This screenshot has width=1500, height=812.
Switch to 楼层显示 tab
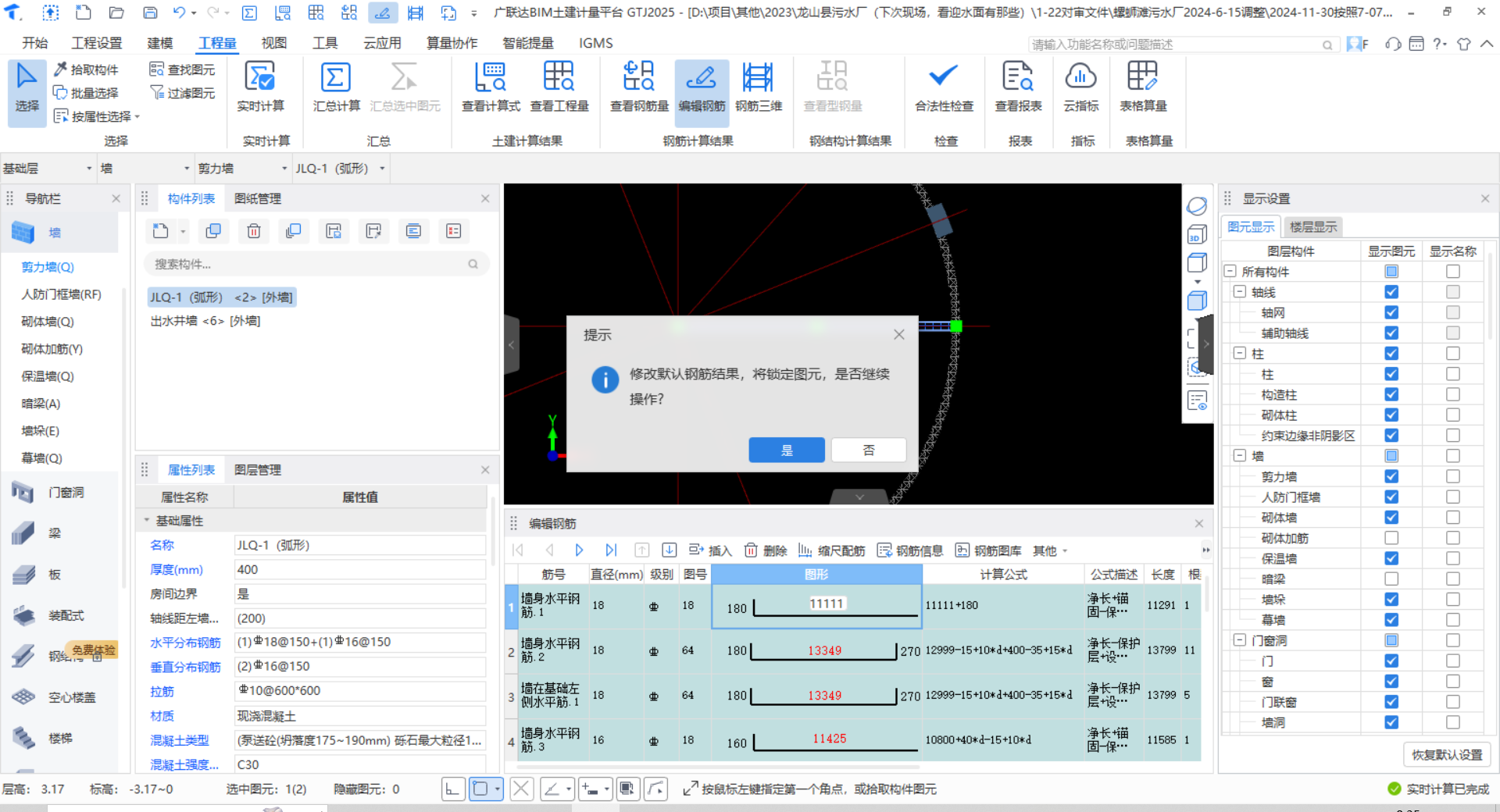pos(1313,227)
